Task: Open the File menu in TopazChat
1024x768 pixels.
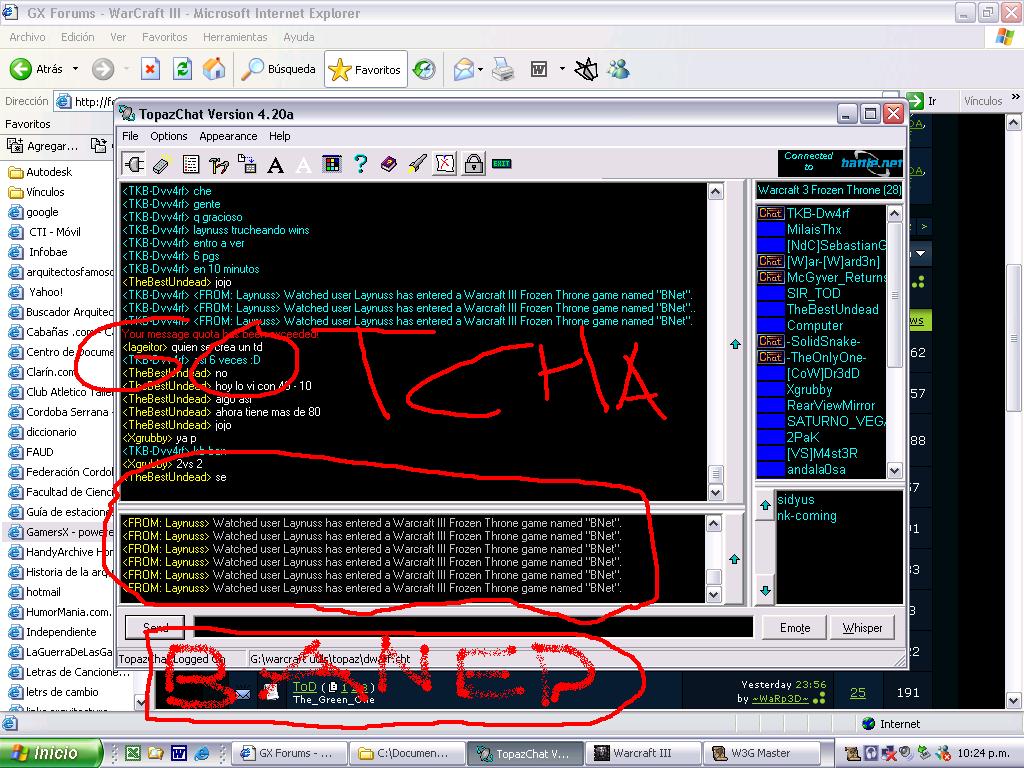Action: pos(131,136)
